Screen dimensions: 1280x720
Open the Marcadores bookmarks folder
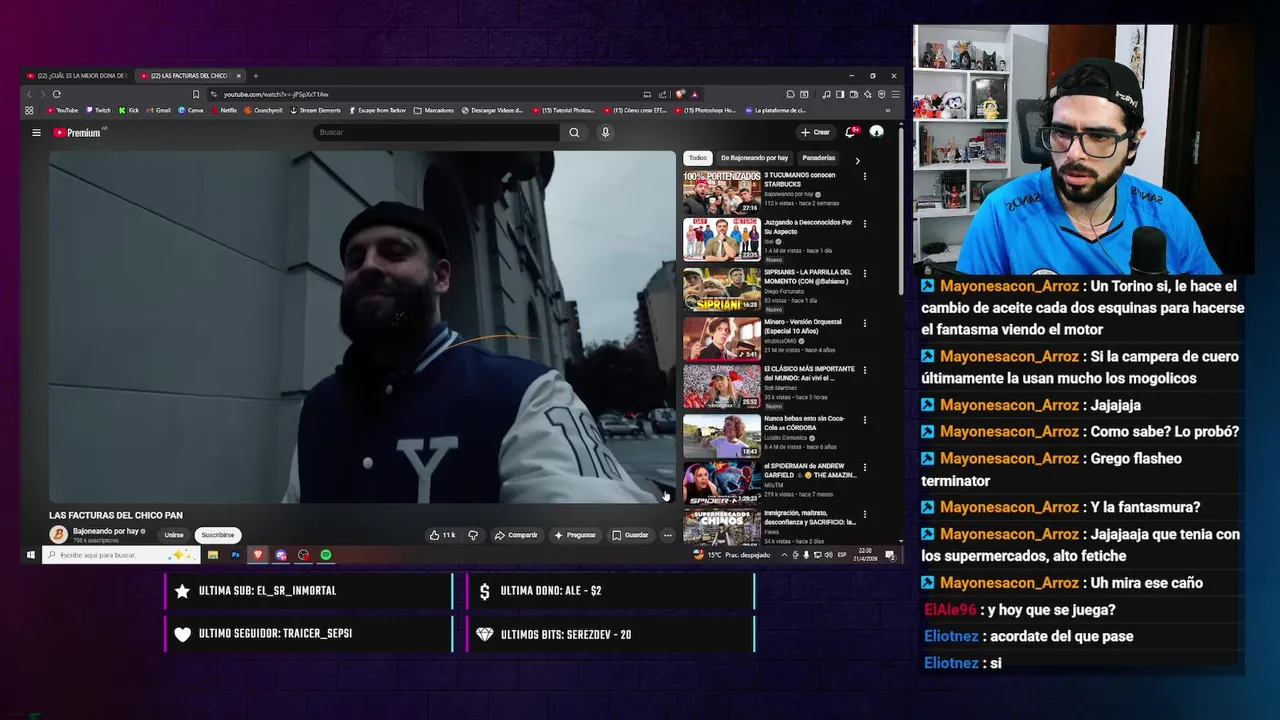click(434, 110)
